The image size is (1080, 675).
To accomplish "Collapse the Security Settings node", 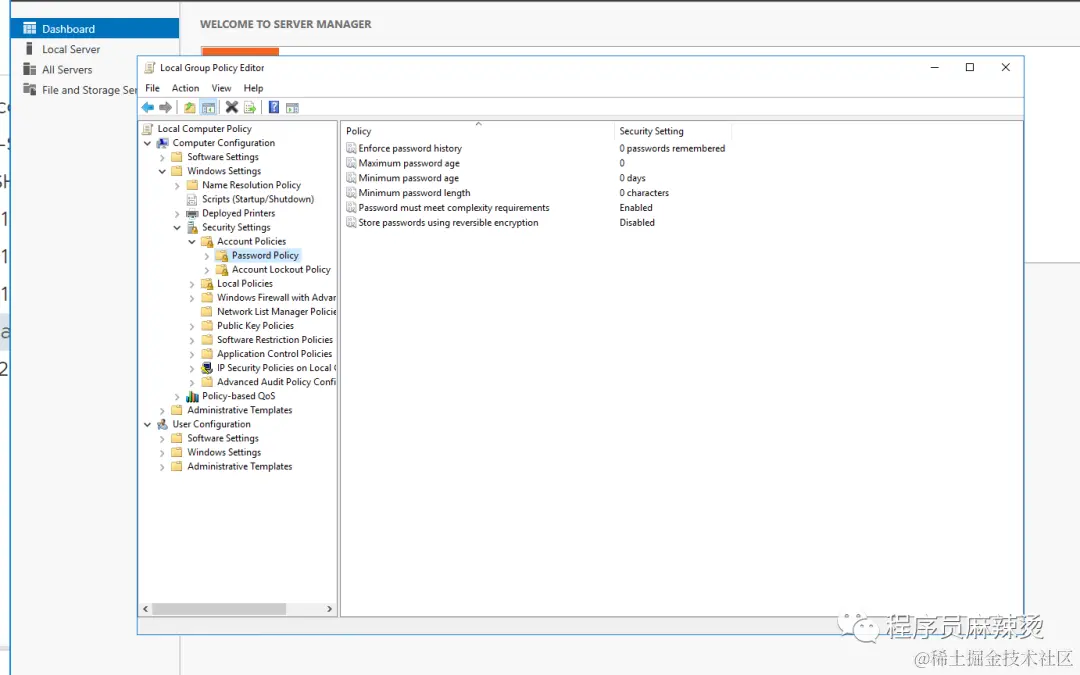I will [x=177, y=227].
